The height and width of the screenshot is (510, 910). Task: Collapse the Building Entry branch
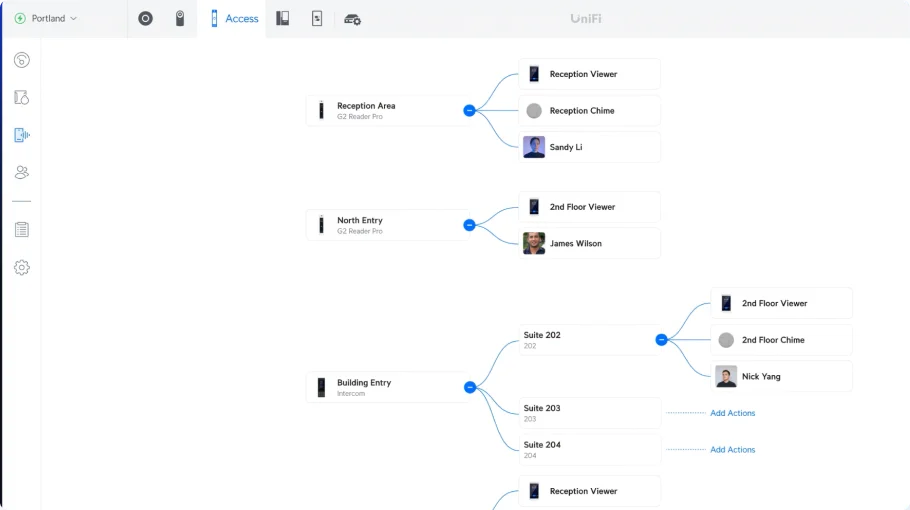470,387
